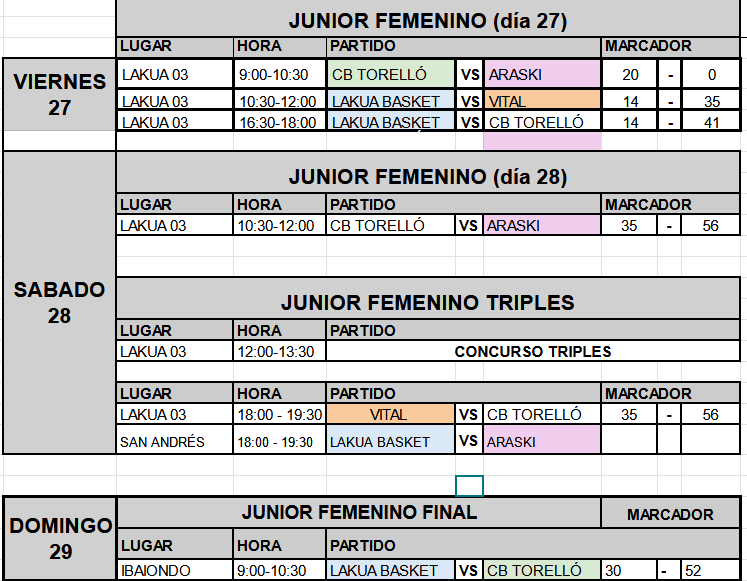Click the JUNIOR FEMENINO TRIPLES heading
Image resolution: width=747 pixels, height=581 pixels.
[428, 302]
